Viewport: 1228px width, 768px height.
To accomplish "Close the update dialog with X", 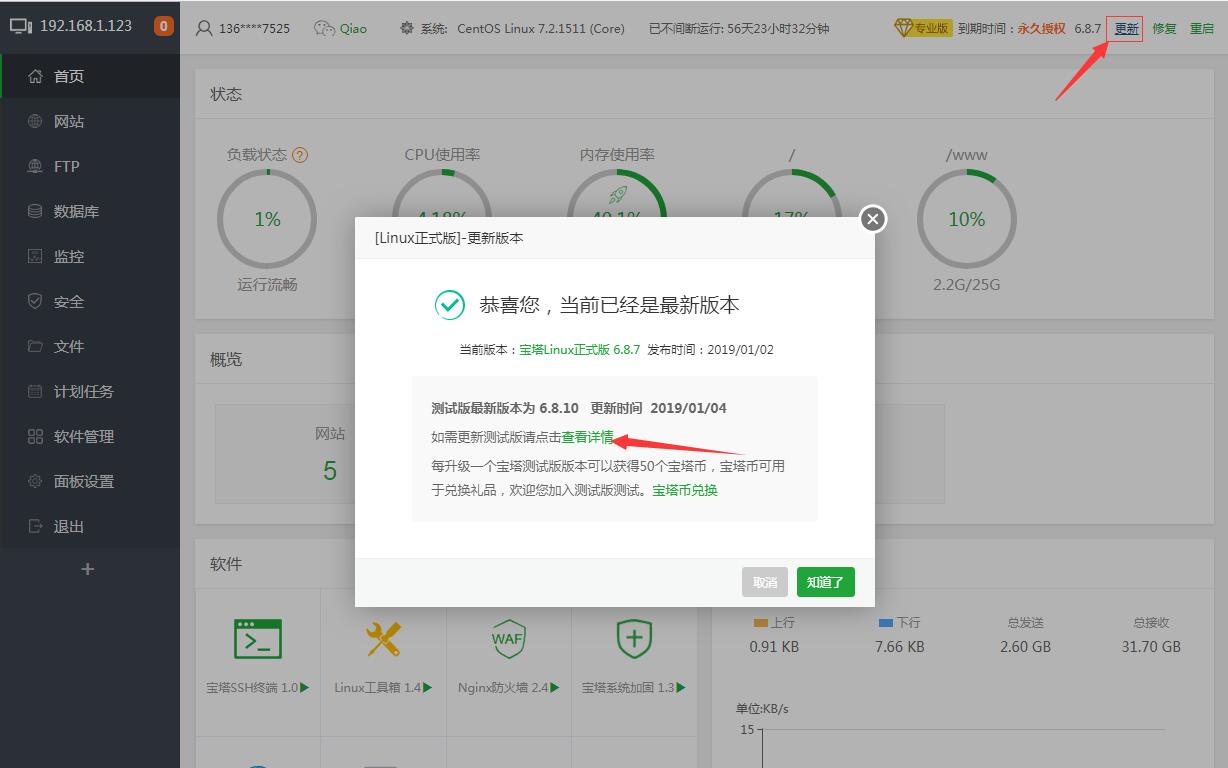I will tap(873, 219).
